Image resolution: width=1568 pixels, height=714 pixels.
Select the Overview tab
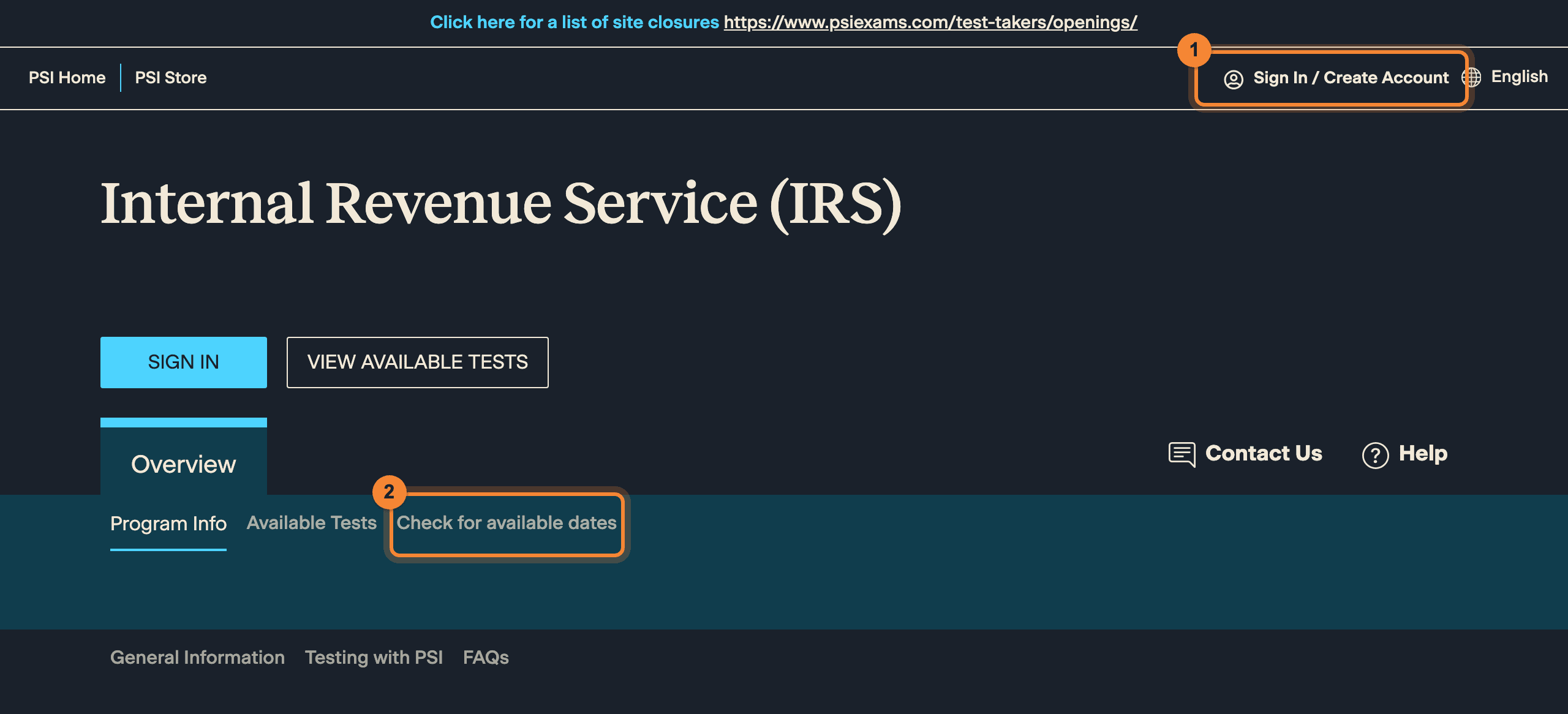point(184,457)
